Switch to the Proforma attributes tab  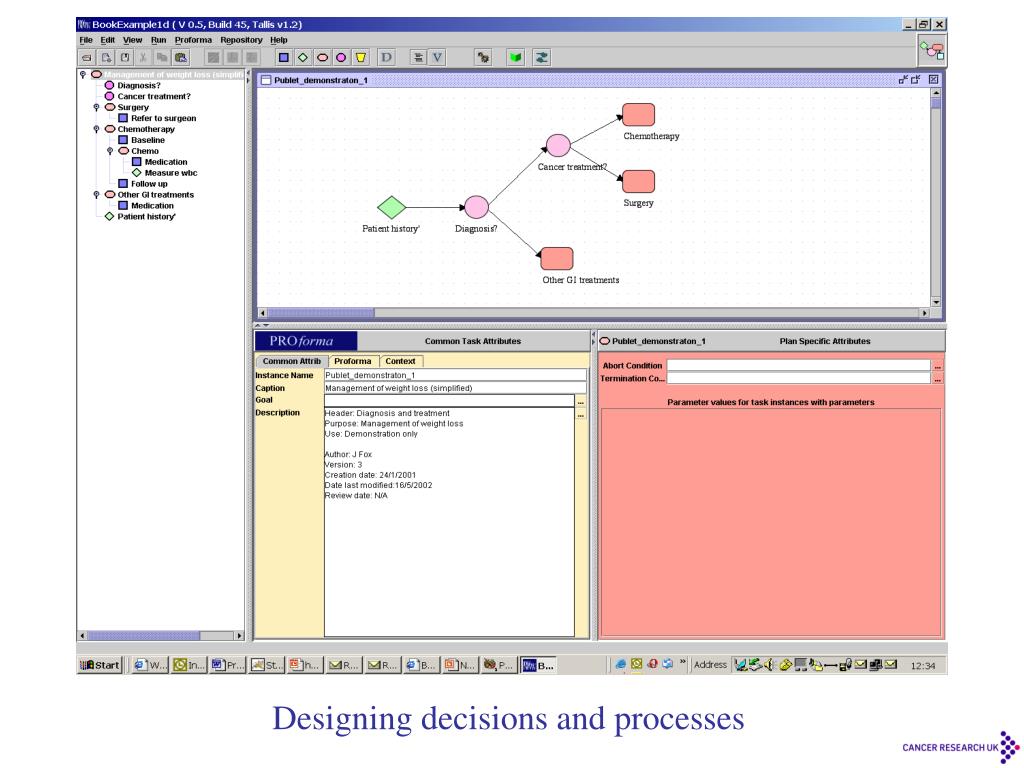pos(352,361)
